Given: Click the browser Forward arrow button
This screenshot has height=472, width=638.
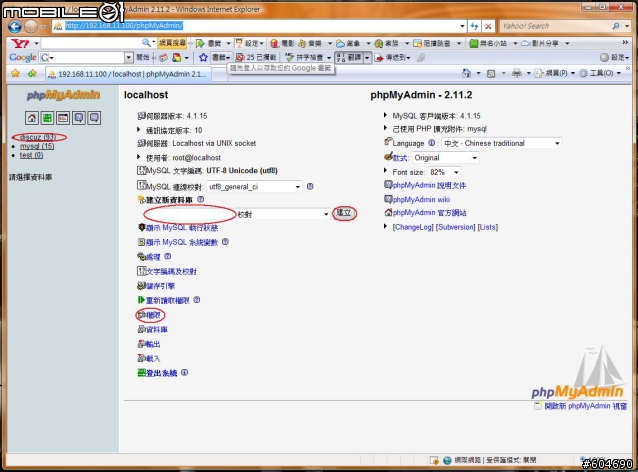Looking at the screenshot, I should (x=31, y=26).
